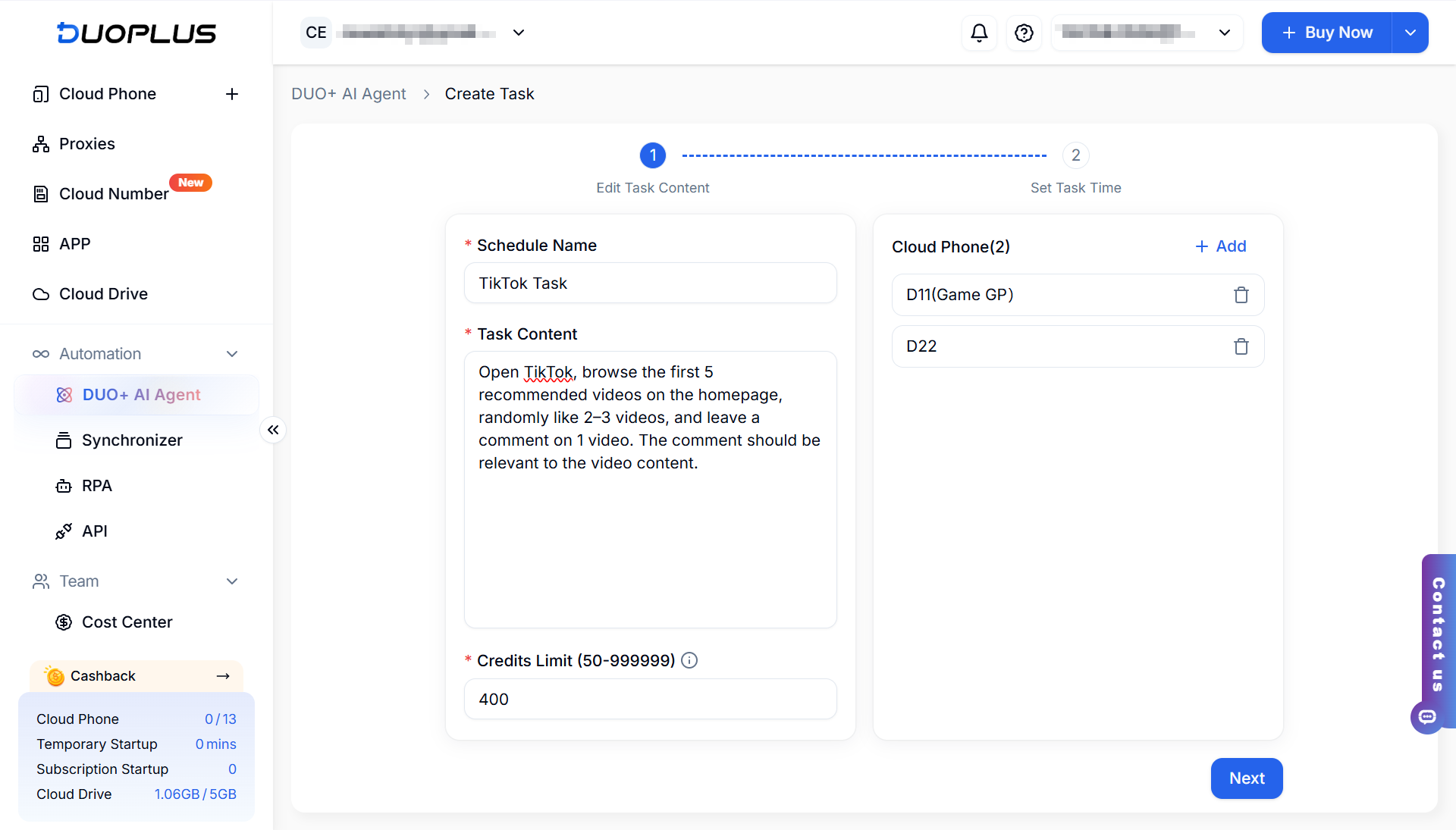
Task: Click the CE team avatar
Action: point(316,33)
